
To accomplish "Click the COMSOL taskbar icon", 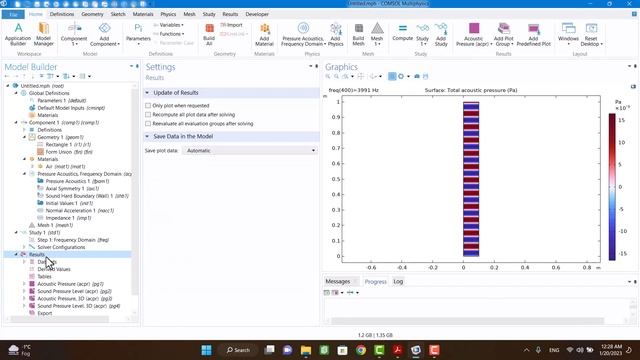I will point(416,350).
